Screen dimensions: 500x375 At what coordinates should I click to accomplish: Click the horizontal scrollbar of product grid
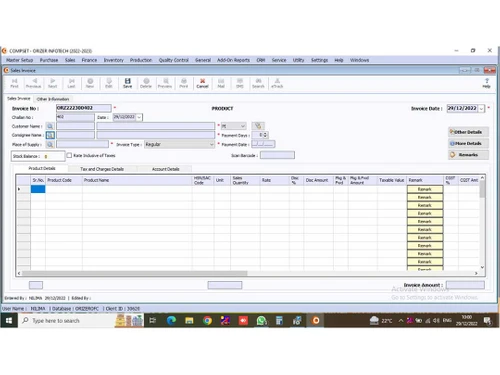point(135,273)
